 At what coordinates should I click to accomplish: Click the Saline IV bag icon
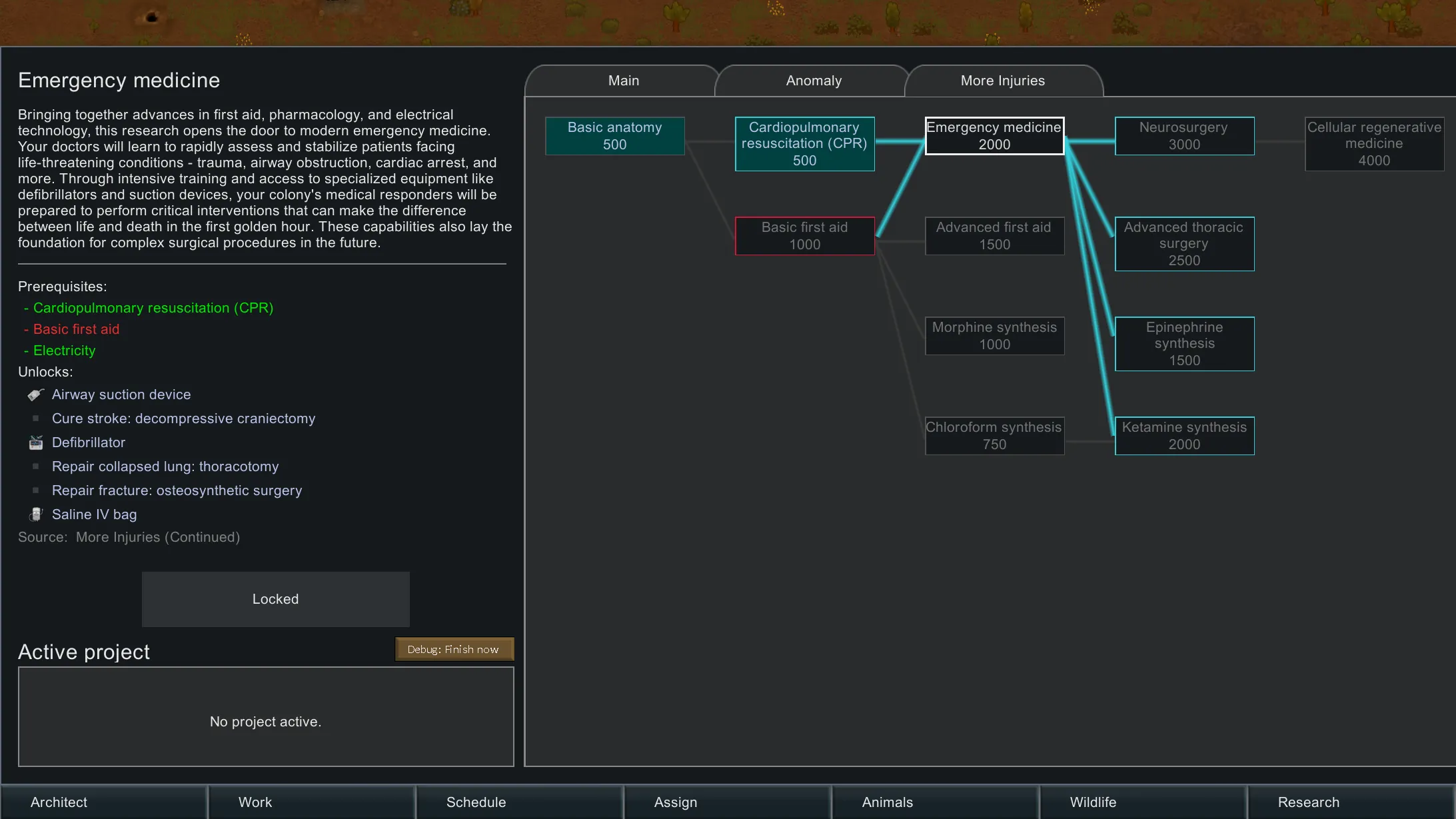tap(36, 514)
